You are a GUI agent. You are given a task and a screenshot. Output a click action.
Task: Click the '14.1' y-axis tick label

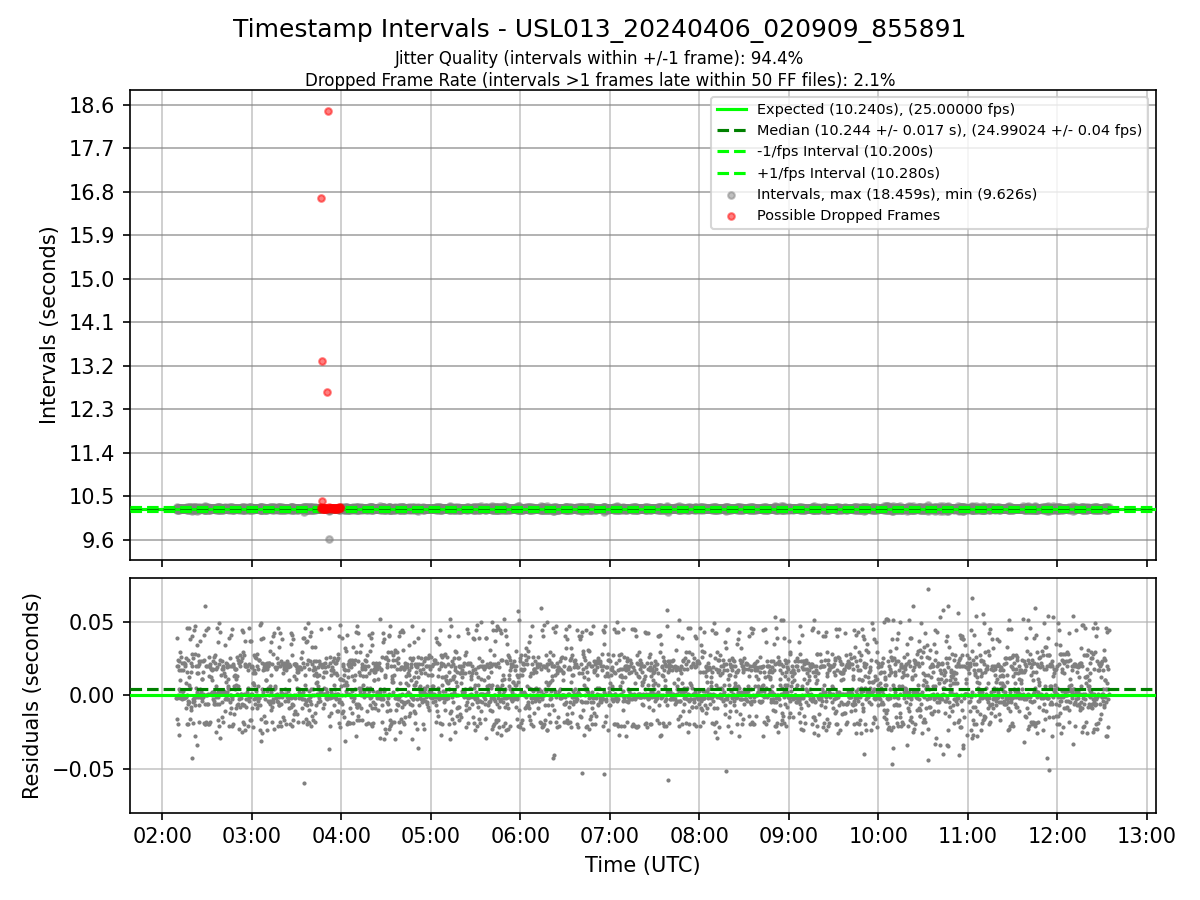(x=93, y=323)
